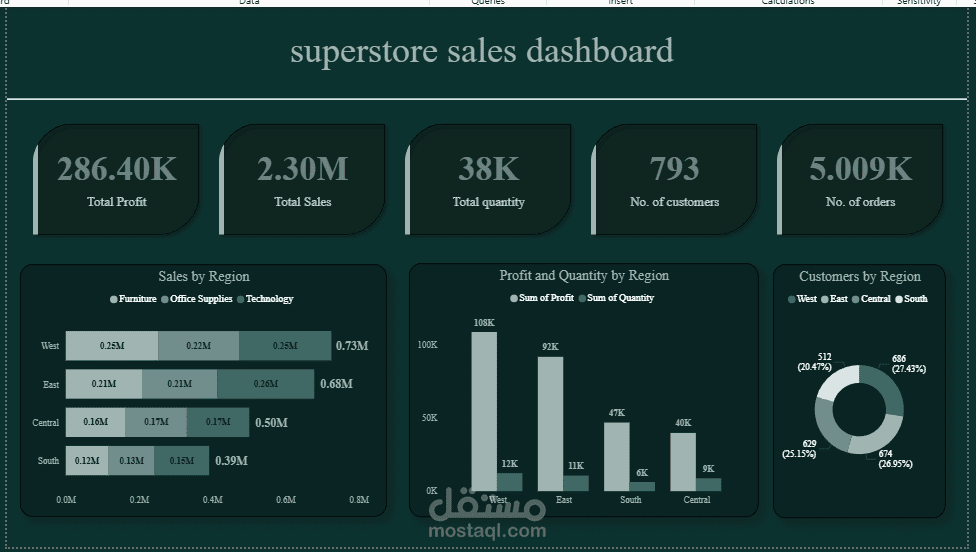This screenshot has height=552, width=976.
Task: Click the 0.4M x-axis tick label
Action: (x=213, y=500)
